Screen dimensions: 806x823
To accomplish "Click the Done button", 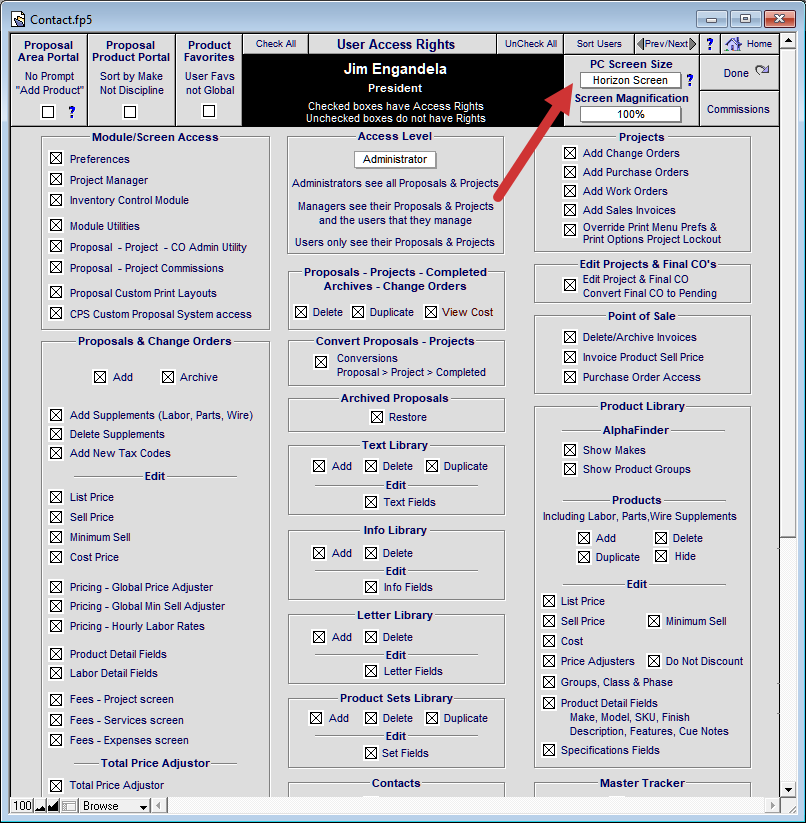I will (739, 73).
